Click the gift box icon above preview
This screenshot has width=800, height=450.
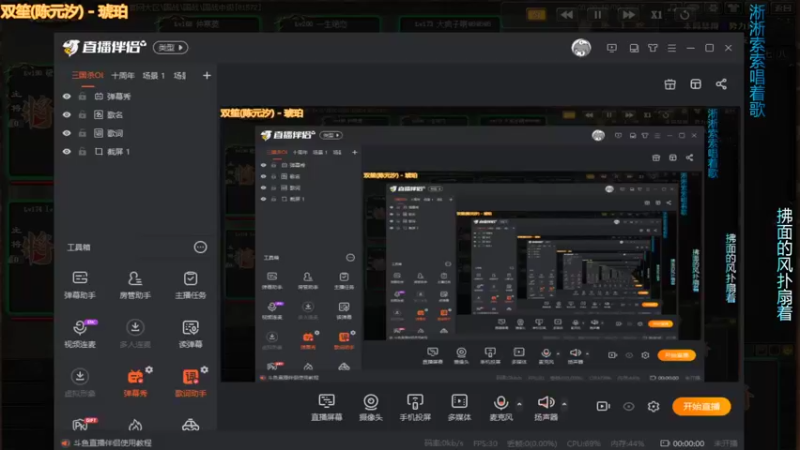[x=670, y=84]
